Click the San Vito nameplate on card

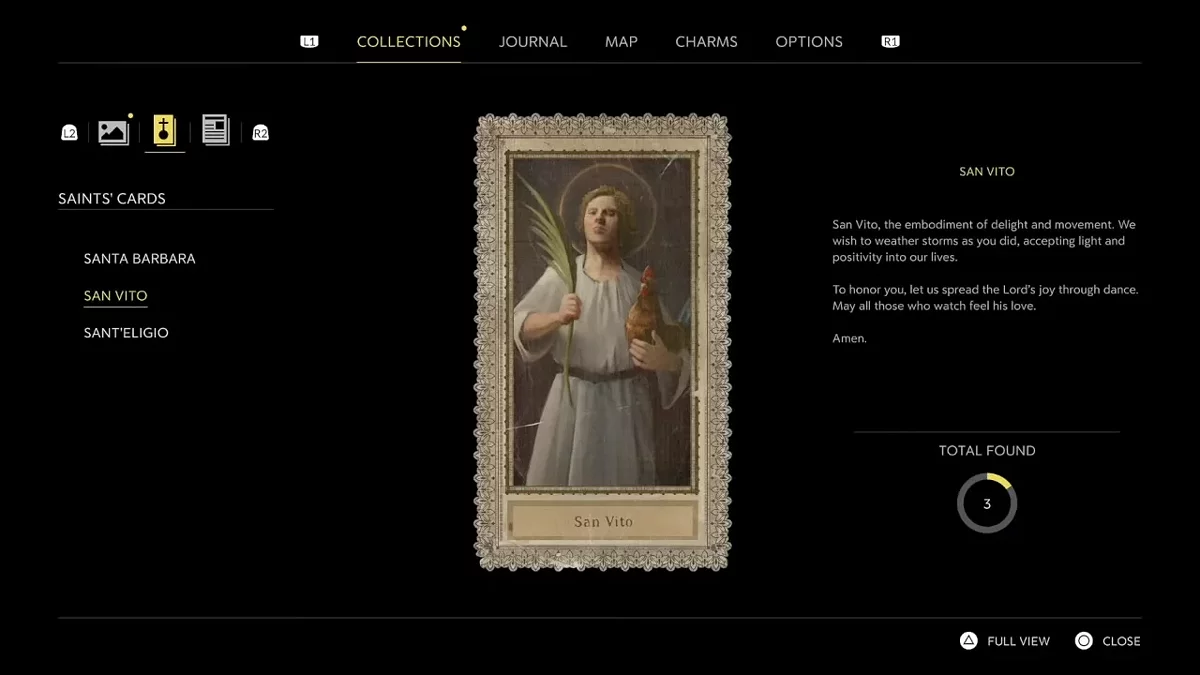coord(602,521)
